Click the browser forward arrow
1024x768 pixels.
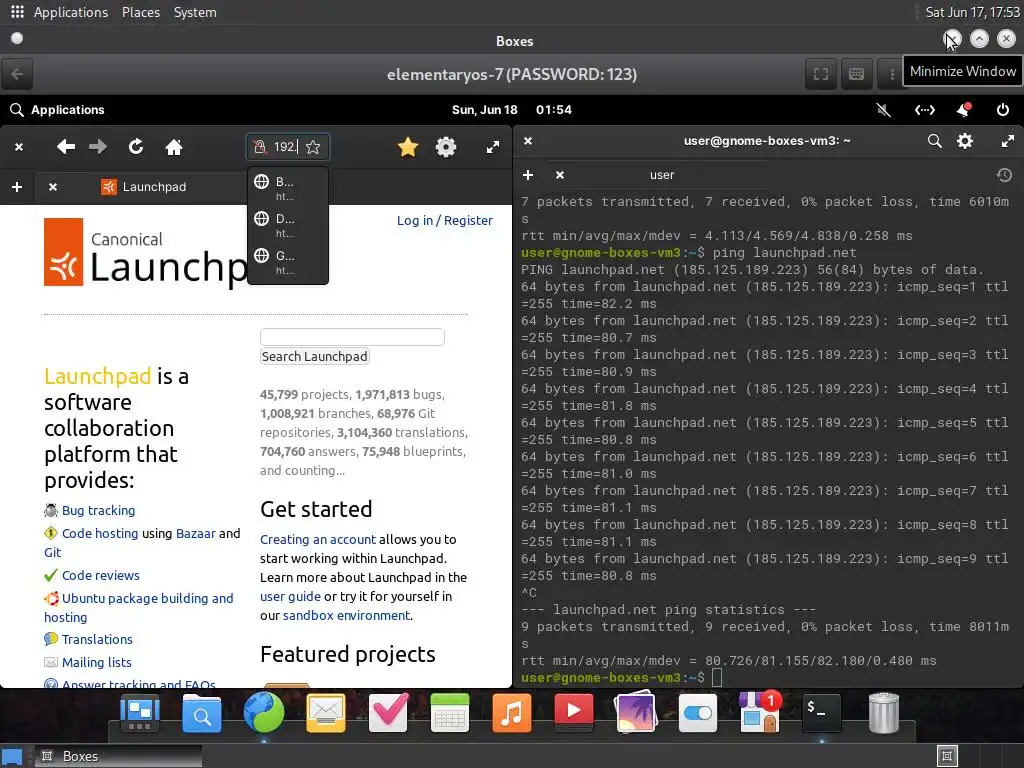tap(98, 147)
